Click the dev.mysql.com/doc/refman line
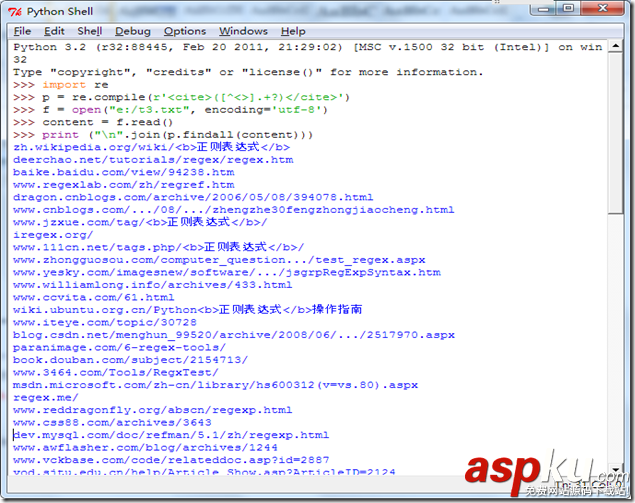The image size is (635, 503). tap(171, 436)
